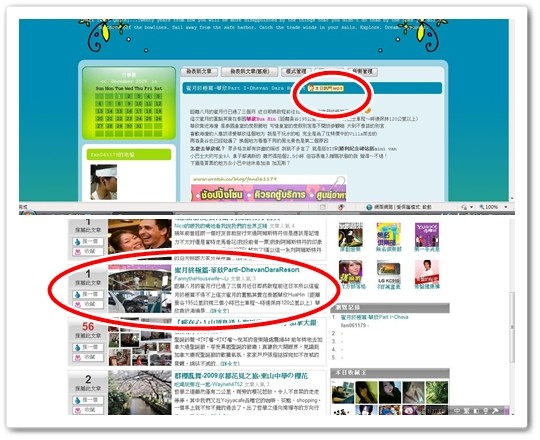Viewport: 540px width, 440px height.
Task: Click the 發表新文章 button
Action: click(x=199, y=72)
